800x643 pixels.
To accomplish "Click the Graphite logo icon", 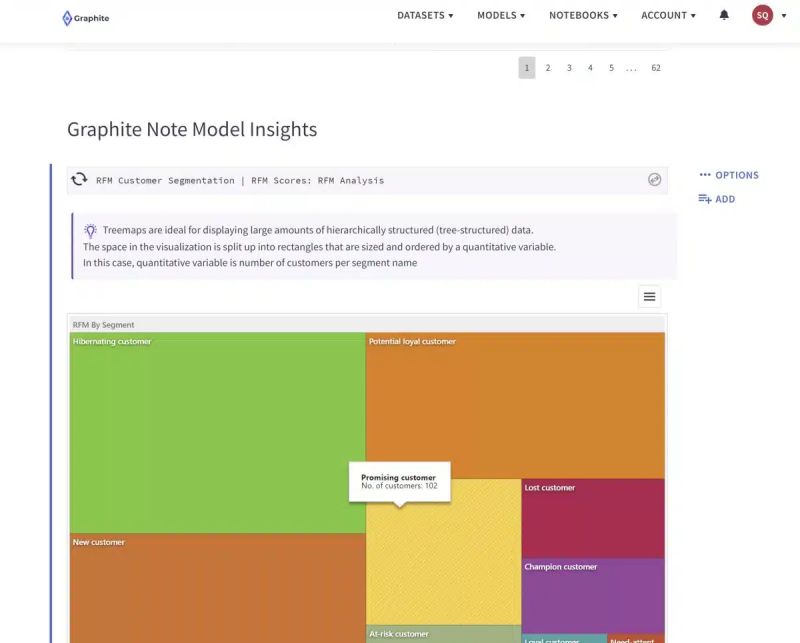I will [66, 17].
